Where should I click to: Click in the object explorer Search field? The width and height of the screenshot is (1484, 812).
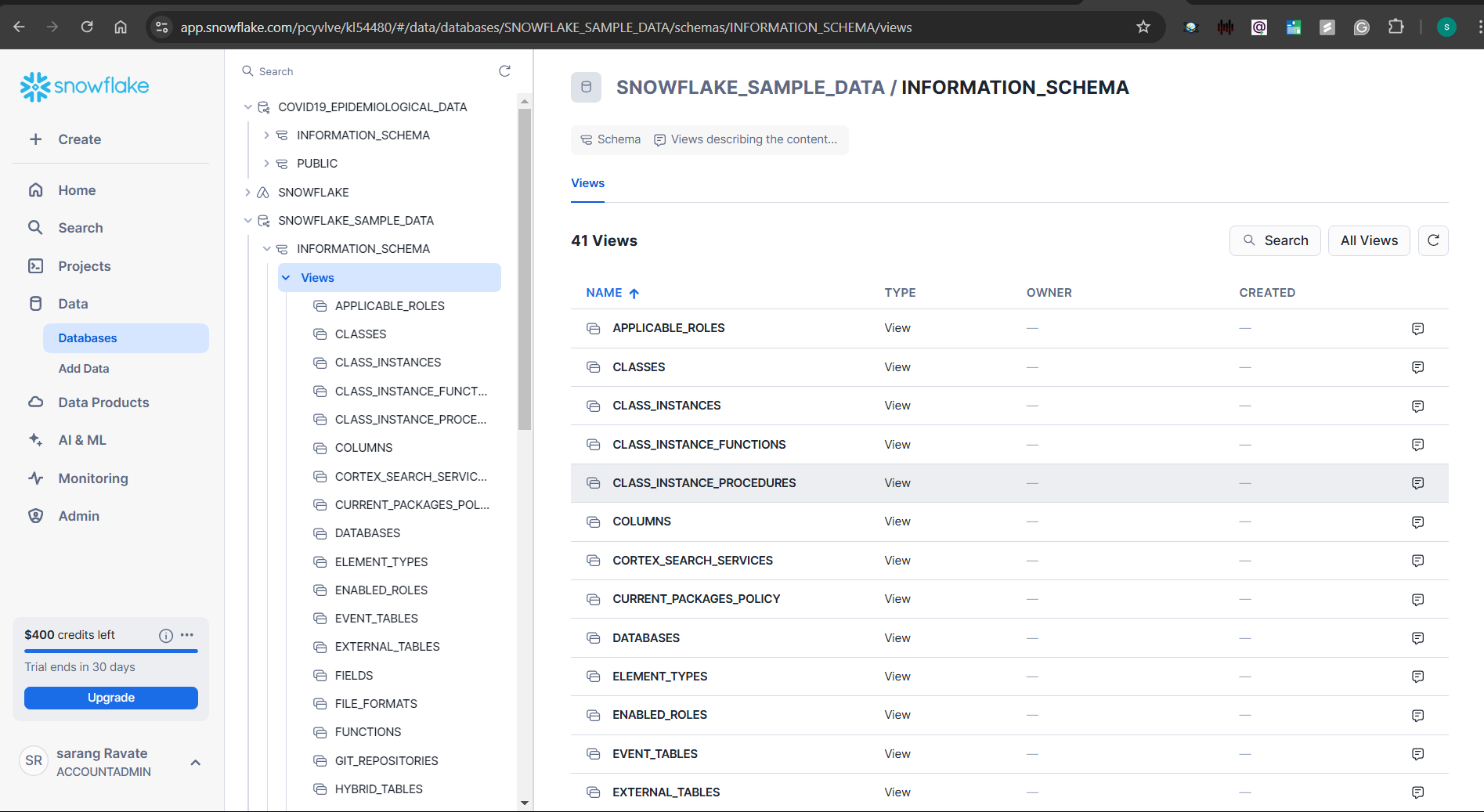[x=368, y=71]
